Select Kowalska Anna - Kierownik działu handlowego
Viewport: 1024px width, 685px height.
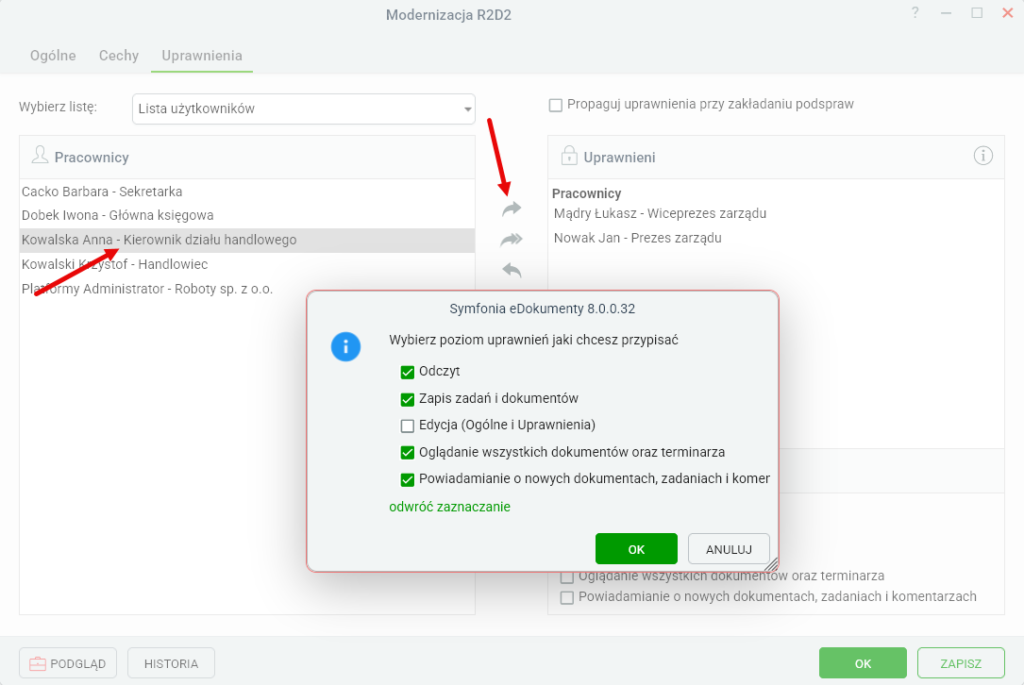(247, 240)
